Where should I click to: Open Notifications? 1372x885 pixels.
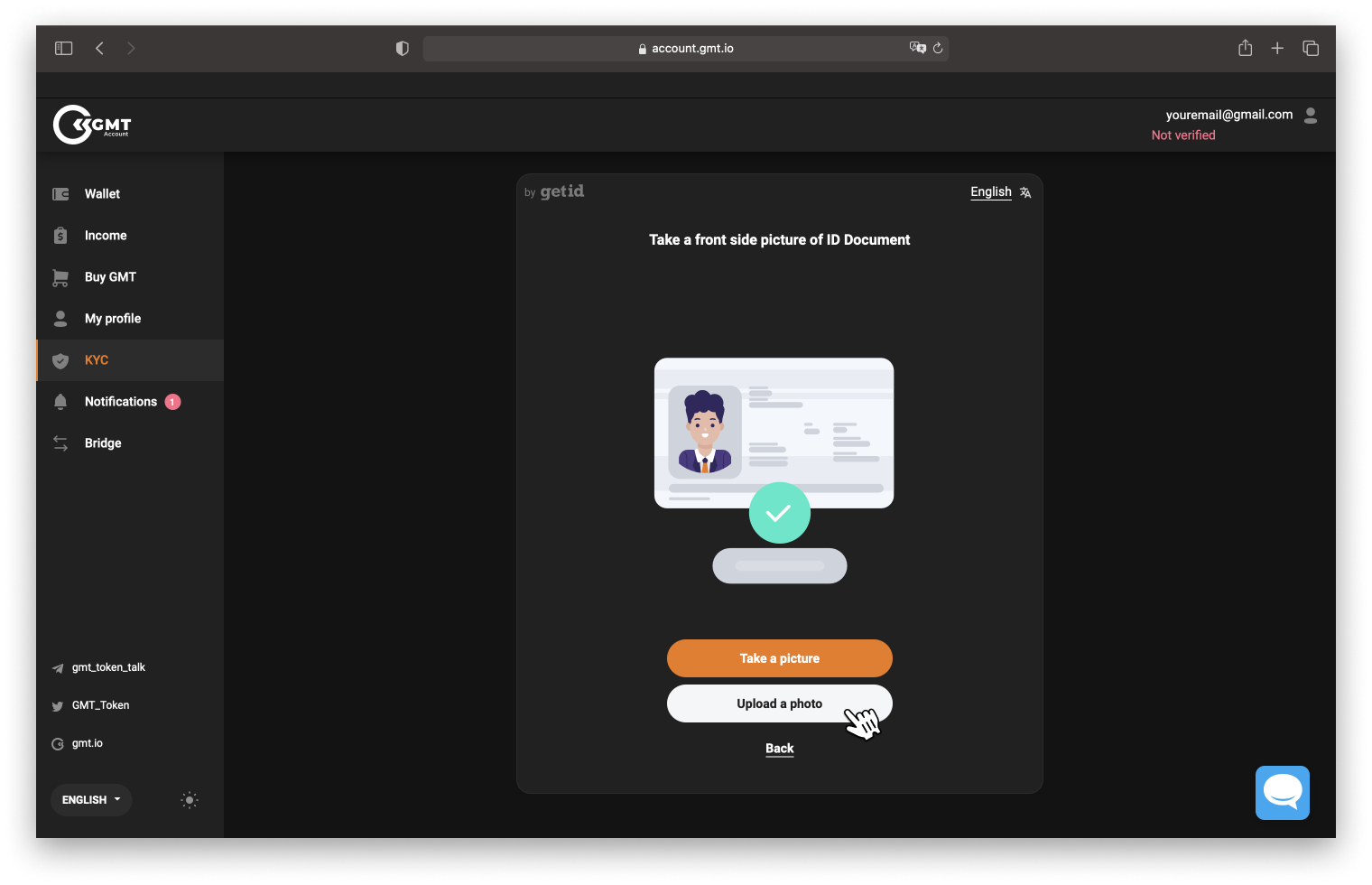click(130, 402)
